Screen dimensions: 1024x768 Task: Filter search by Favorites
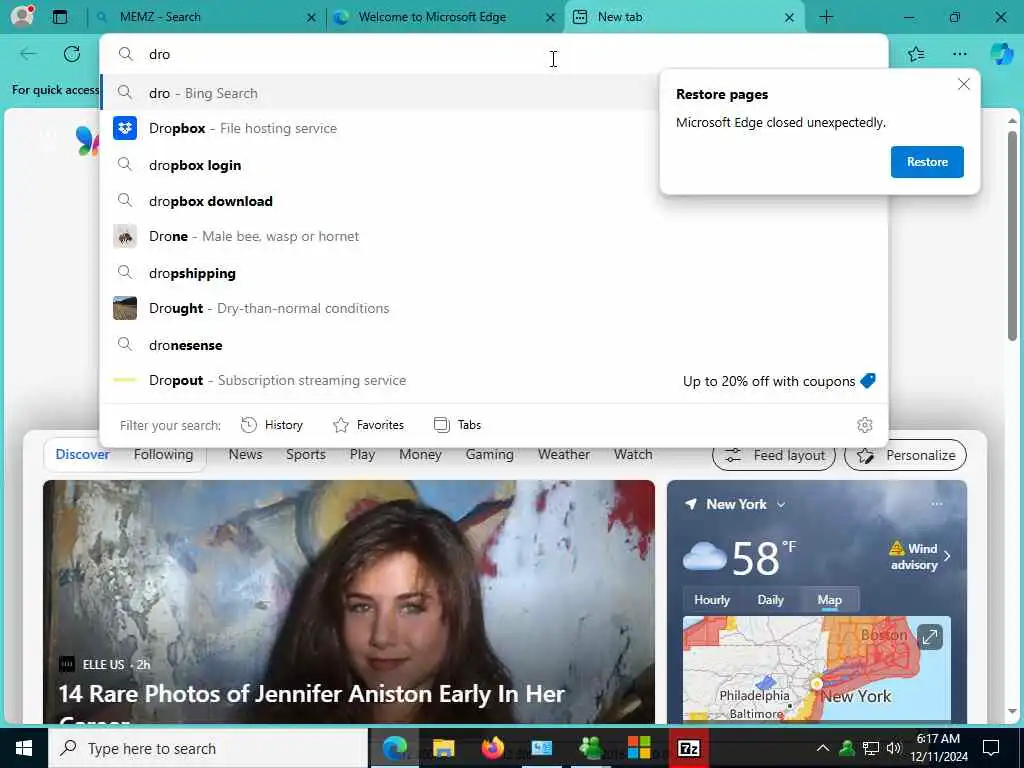[368, 425]
